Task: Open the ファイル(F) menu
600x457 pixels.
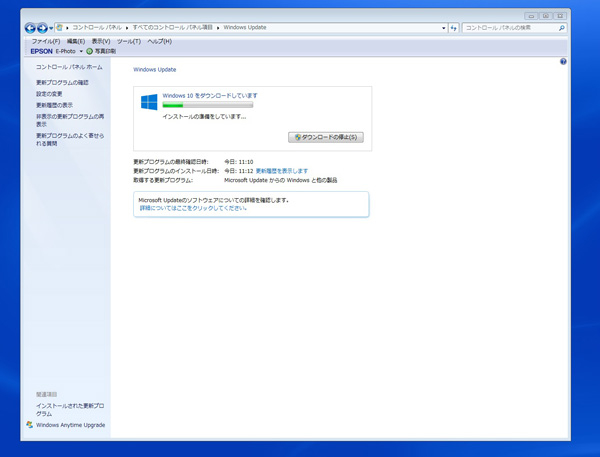Action: (x=46, y=41)
